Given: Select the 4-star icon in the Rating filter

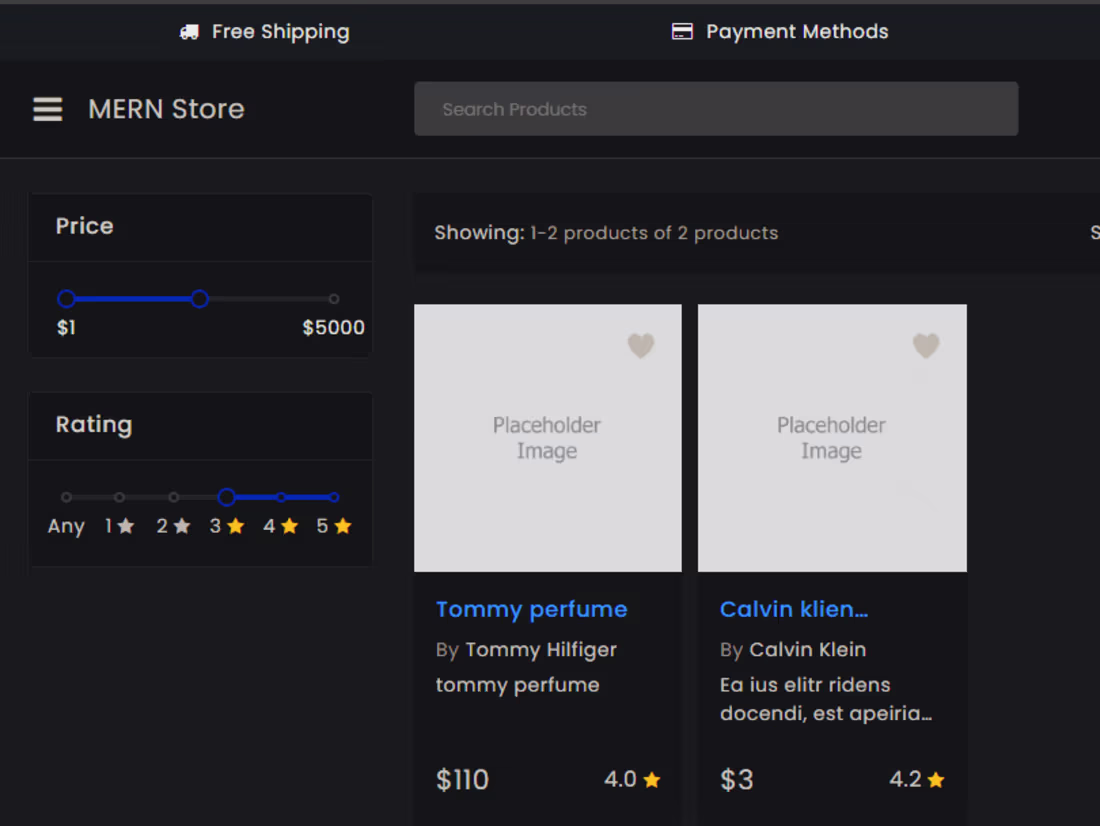Looking at the screenshot, I should tap(288, 524).
